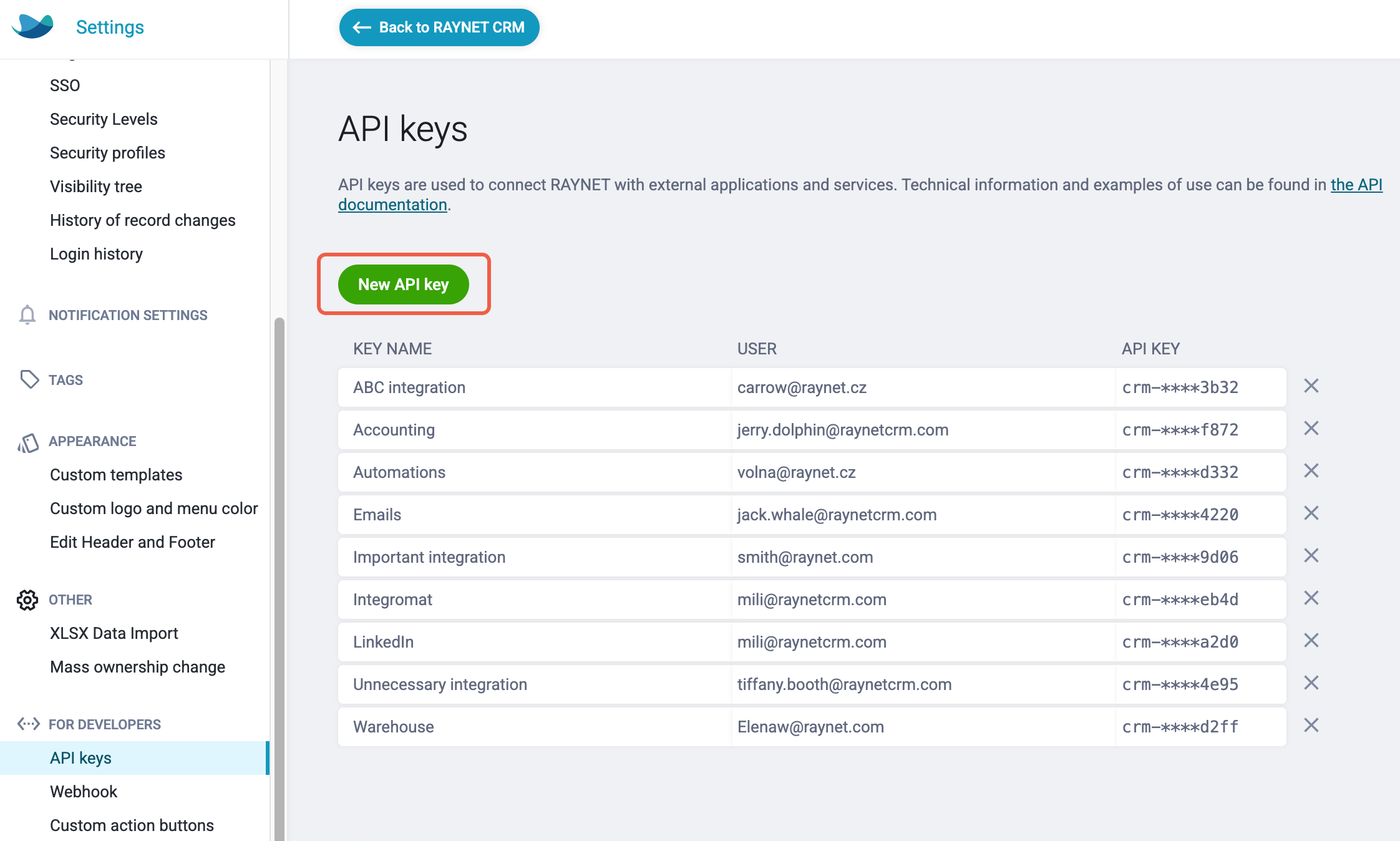1400x841 pixels.
Task: Delete the LinkedIn API key
Action: [x=1311, y=641]
